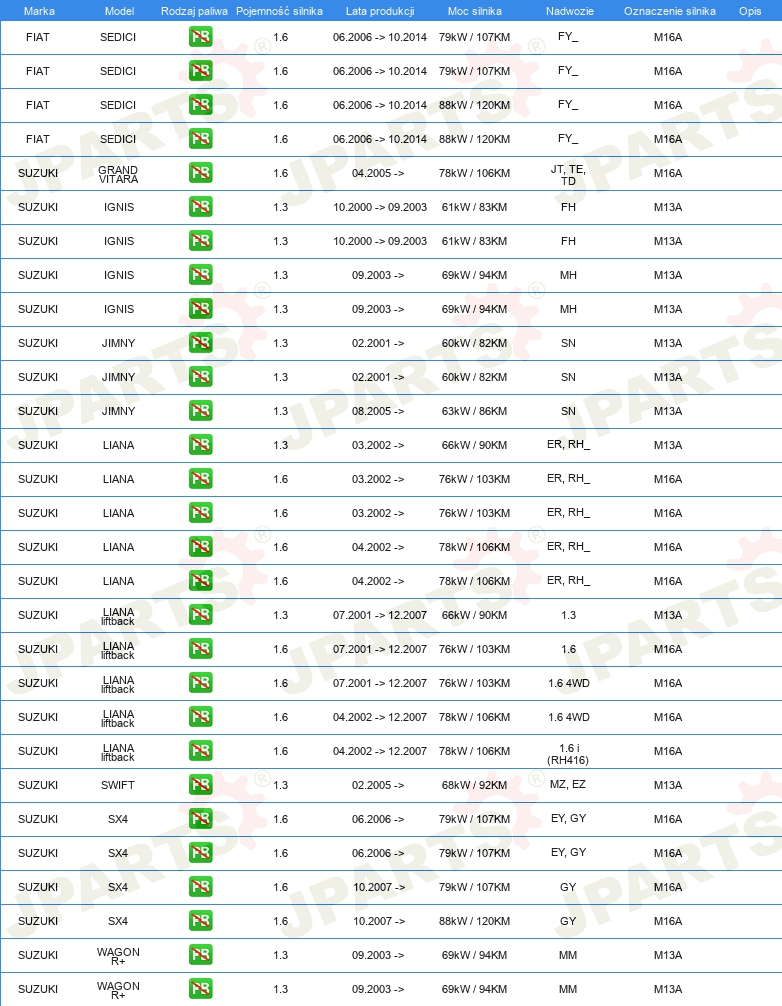Click the M13A engine code in the SWIFT row
The width and height of the screenshot is (782, 1006).
[668, 785]
